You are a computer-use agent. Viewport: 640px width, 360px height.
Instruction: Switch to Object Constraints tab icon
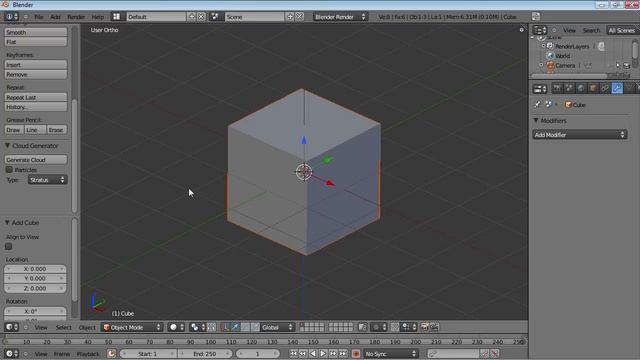click(x=605, y=88)
